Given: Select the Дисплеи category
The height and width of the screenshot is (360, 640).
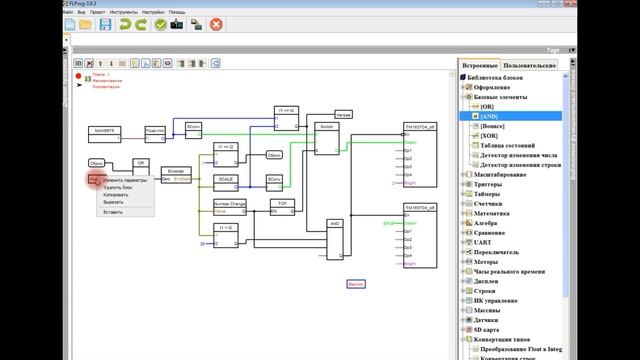Looking at the screenshot, I should 486,282.
